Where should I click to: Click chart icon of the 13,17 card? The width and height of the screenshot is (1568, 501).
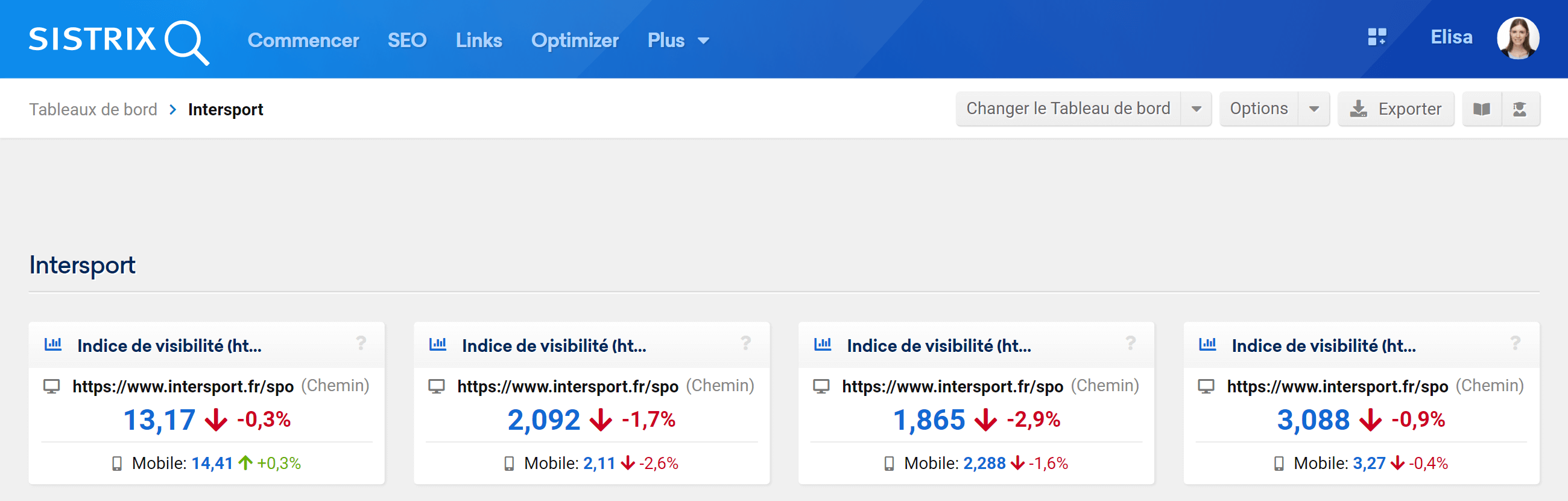(53, 344)
